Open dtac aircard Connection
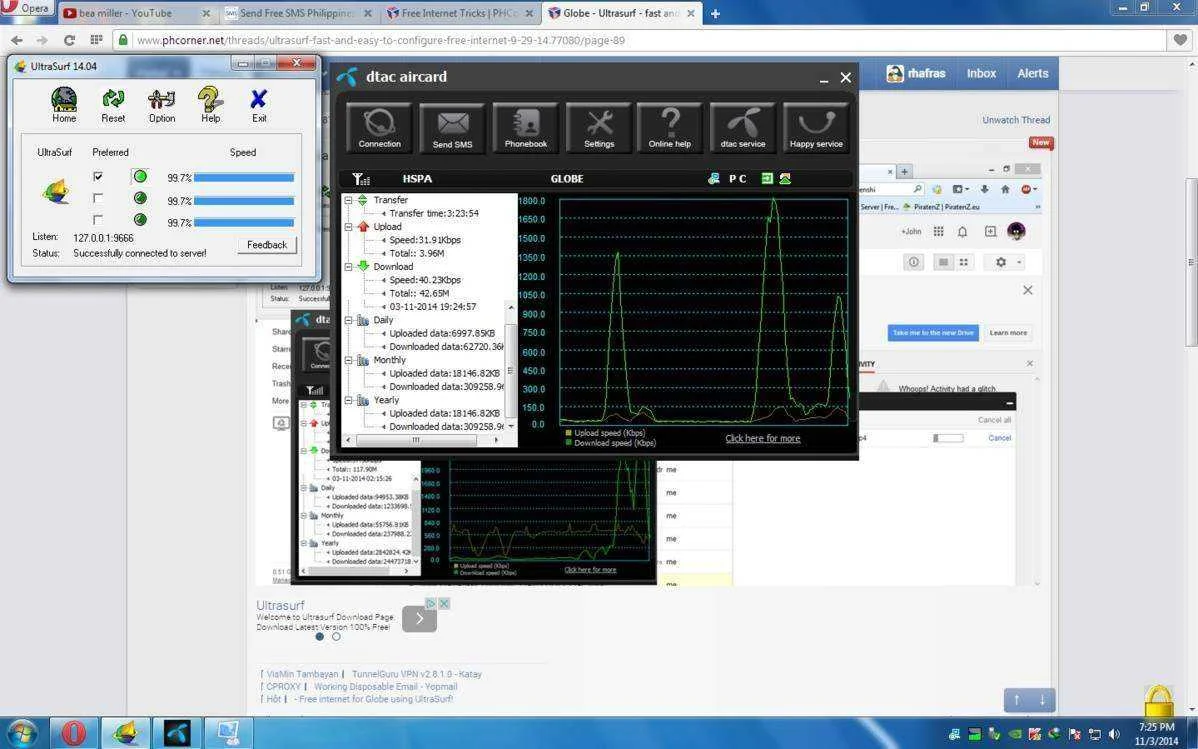 coord(379,128)
